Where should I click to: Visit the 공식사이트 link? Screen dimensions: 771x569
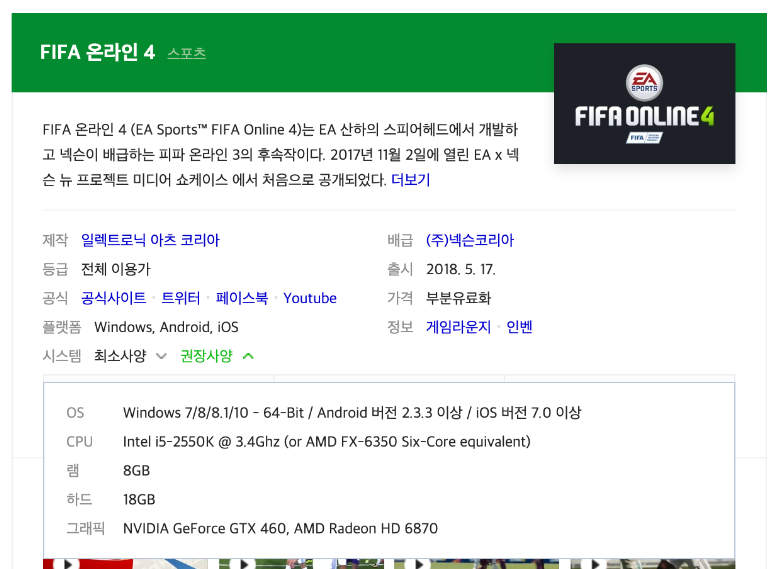point(114,298)
